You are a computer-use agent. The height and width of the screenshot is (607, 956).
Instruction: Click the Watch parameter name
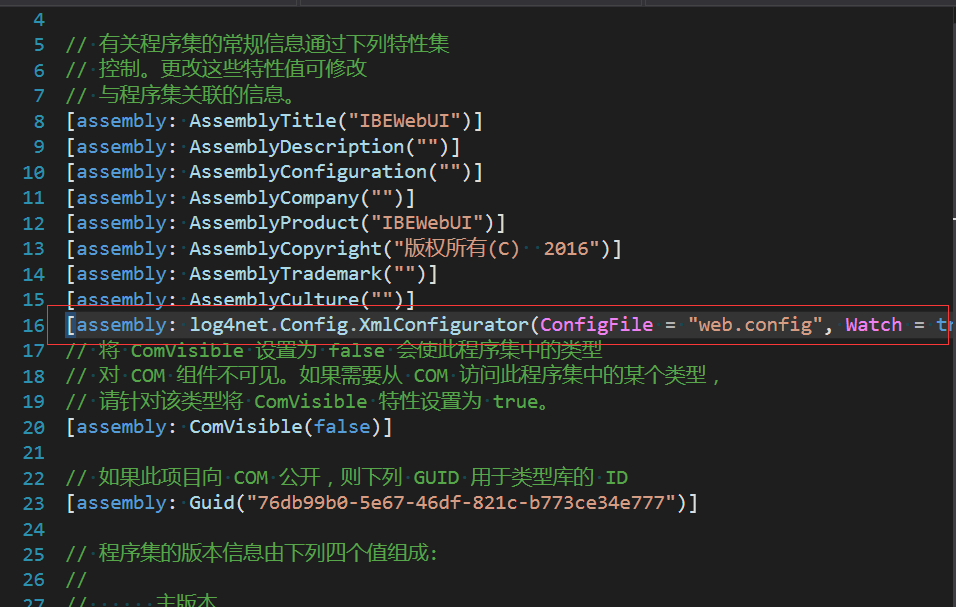coord(874,325)
